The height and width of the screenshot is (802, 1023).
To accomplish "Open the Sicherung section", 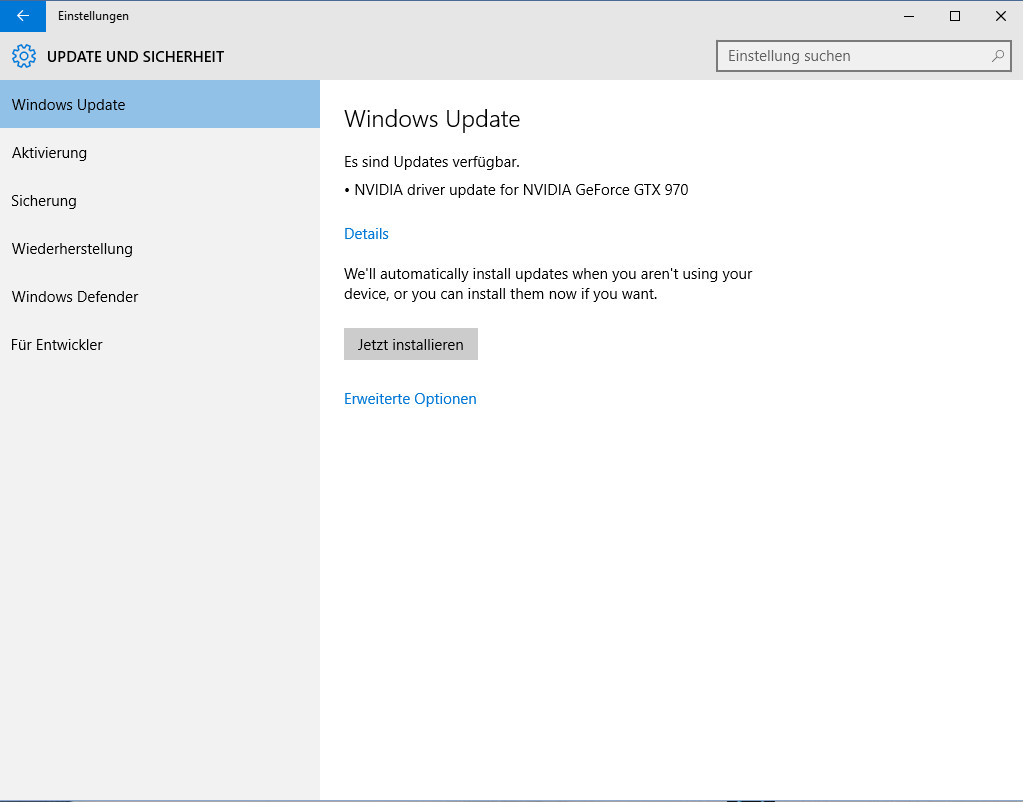I will pos(160,200).
